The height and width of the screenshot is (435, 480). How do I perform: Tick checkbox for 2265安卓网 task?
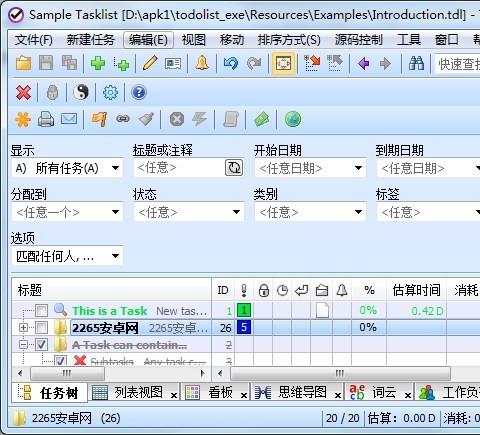(x=41, y=327)
